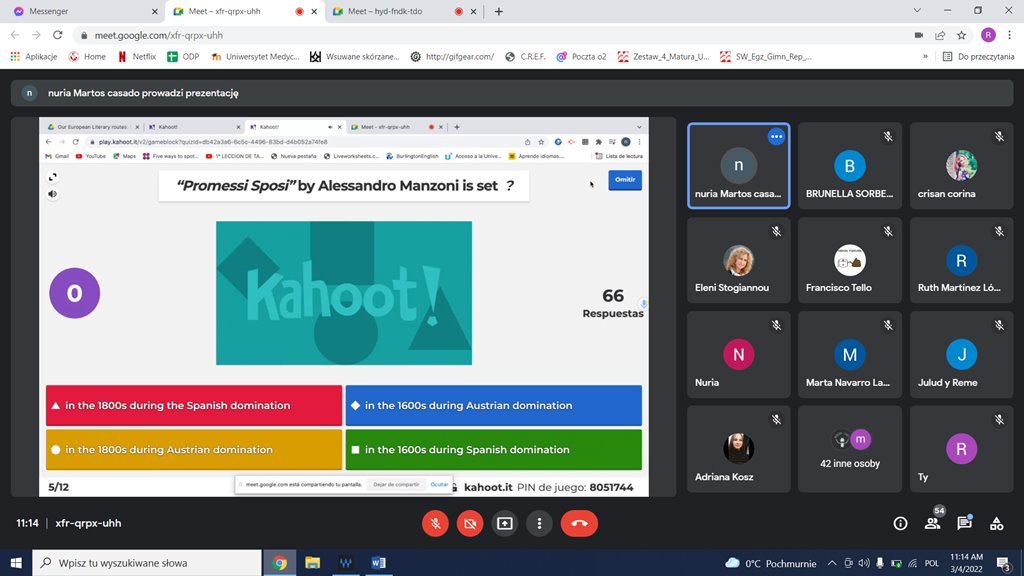
Task: Toggle Kahoot fullscreen arrows icon
Action: [x=53, y=177]
